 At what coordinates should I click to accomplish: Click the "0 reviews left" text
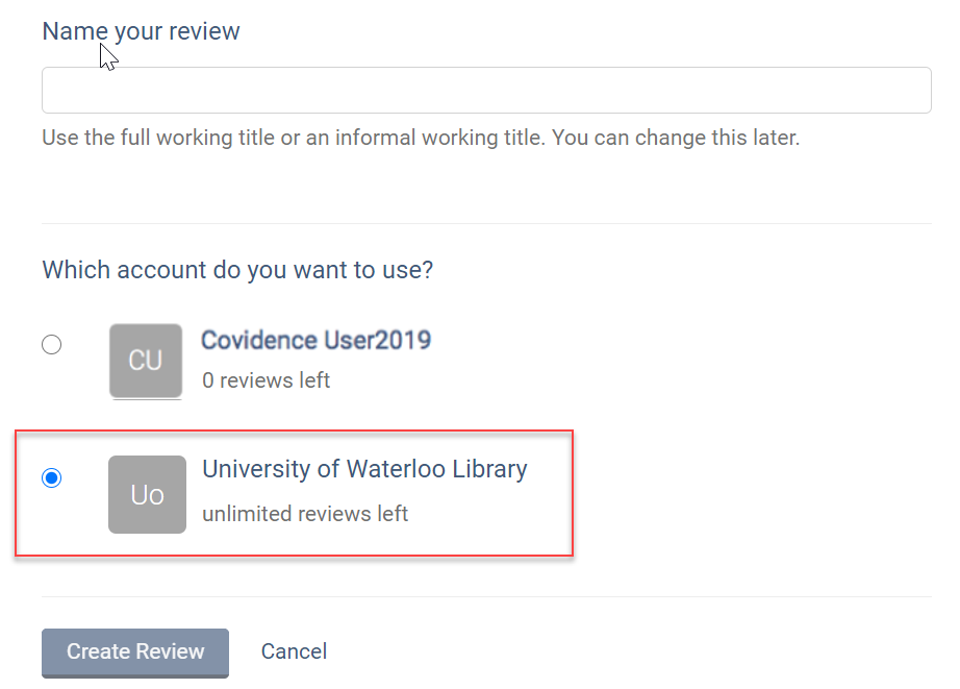(266, 381)
